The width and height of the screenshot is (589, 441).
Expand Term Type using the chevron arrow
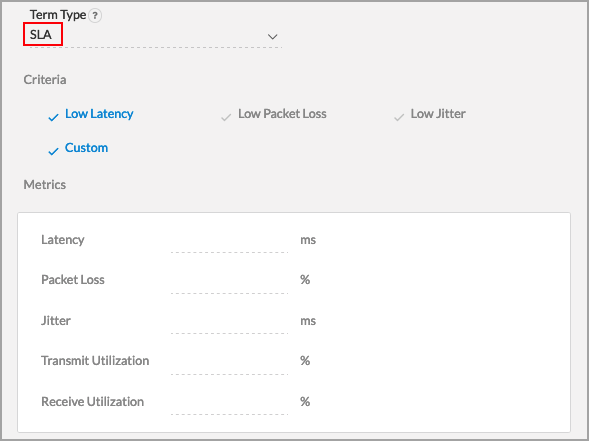click(x=272, y=37)
